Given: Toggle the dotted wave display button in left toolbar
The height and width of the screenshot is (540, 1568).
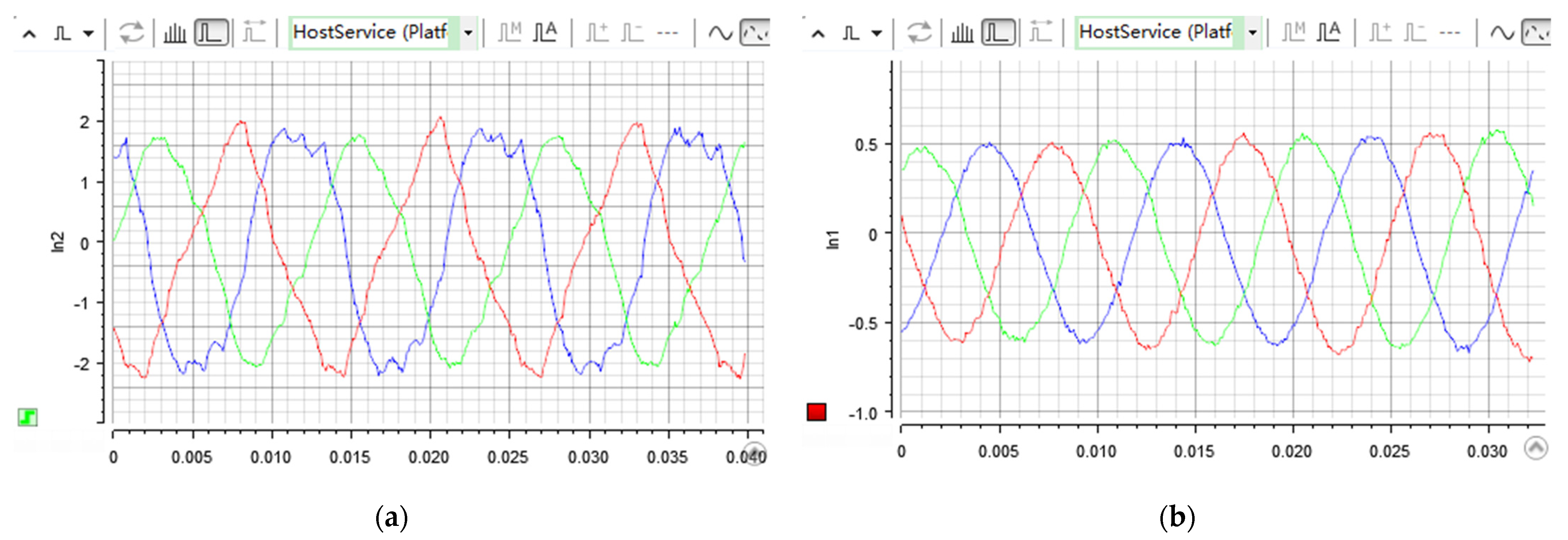Looking at the screenshot, I should pyautogui.click(x=755, y=33).
